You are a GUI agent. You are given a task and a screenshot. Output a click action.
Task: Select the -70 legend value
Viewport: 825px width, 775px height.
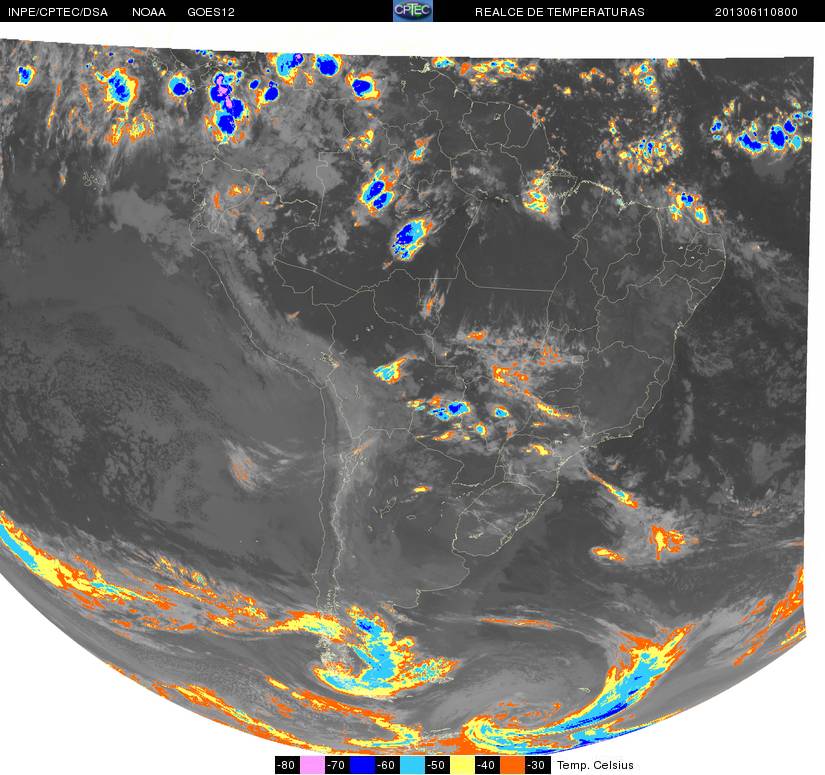[x=337, y=765]
